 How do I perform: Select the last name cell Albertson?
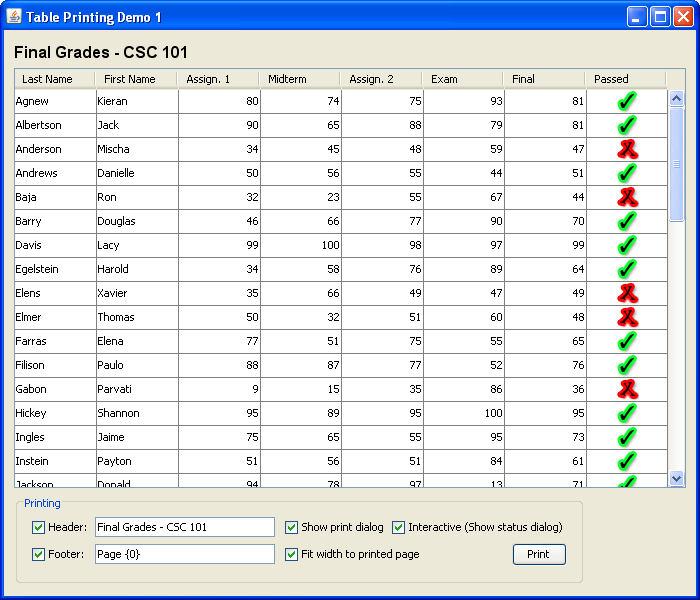pyautogui.click(x=55, y=125)
